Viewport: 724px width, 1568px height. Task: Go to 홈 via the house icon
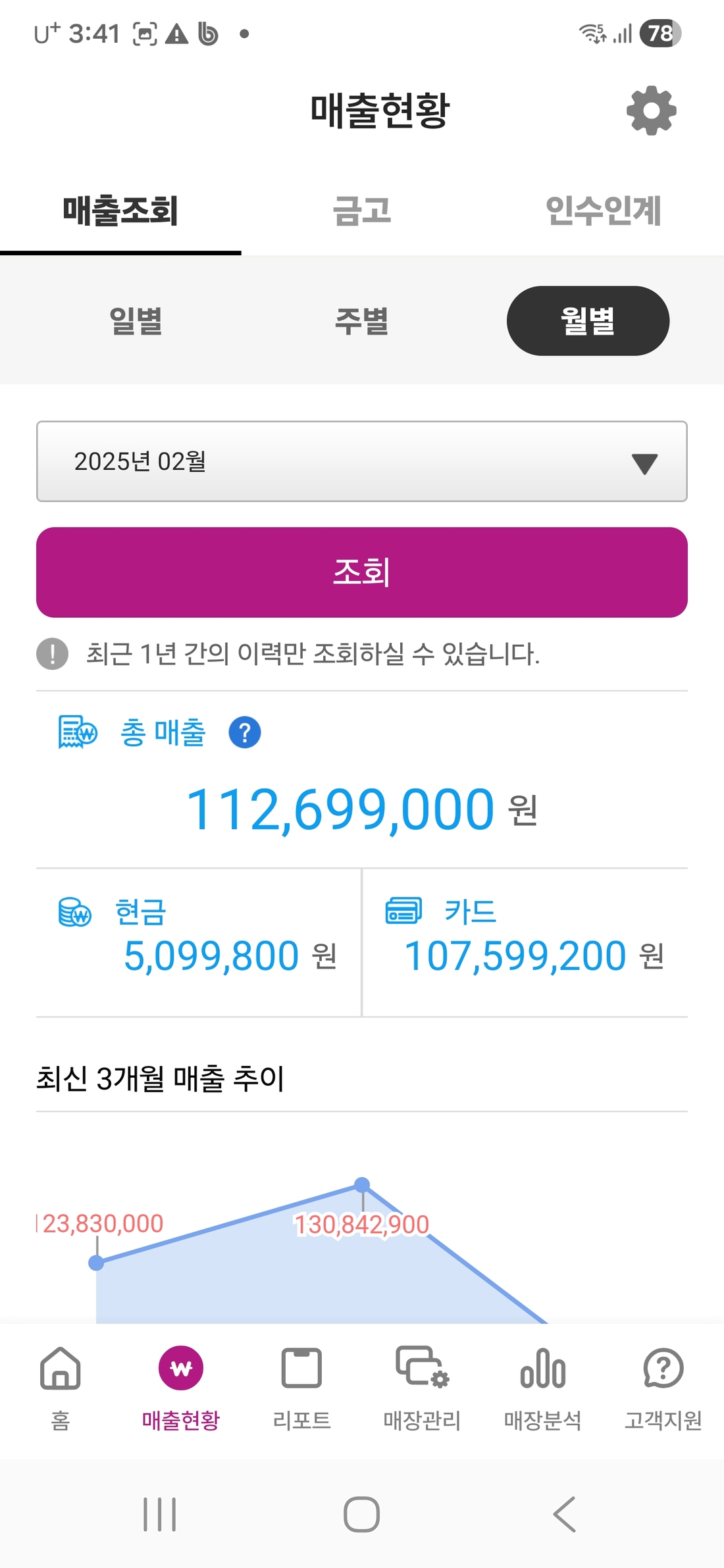(x=60, y=1370)
